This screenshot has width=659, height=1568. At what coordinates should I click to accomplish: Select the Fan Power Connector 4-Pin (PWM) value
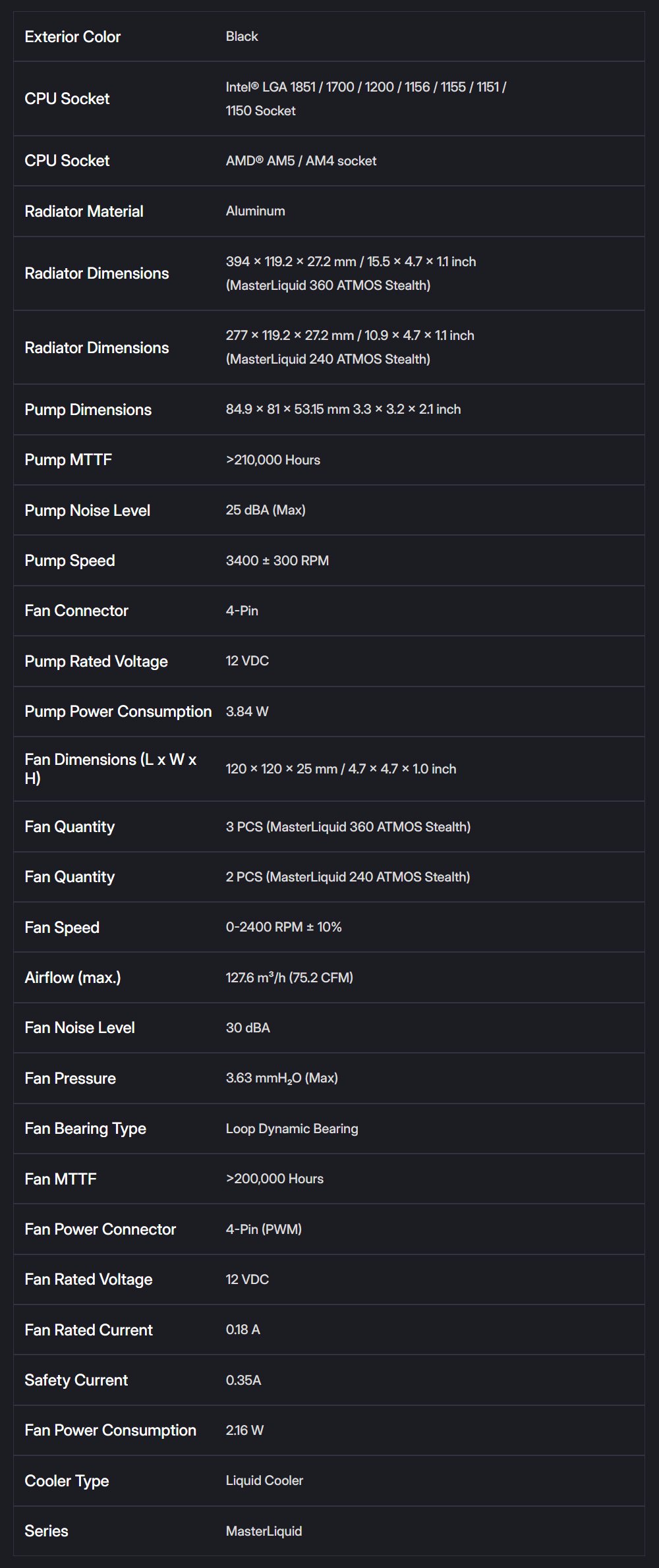264,1229
